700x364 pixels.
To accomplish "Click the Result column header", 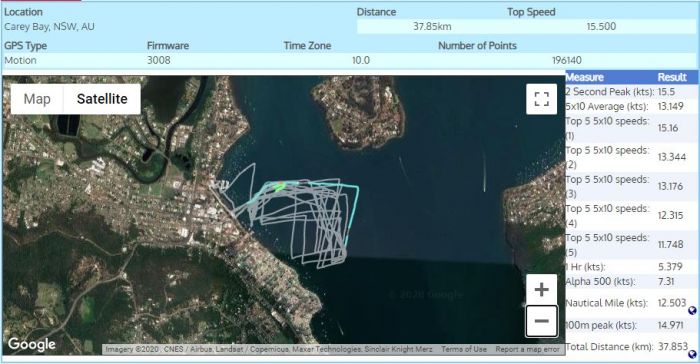I will pos(672,77).
